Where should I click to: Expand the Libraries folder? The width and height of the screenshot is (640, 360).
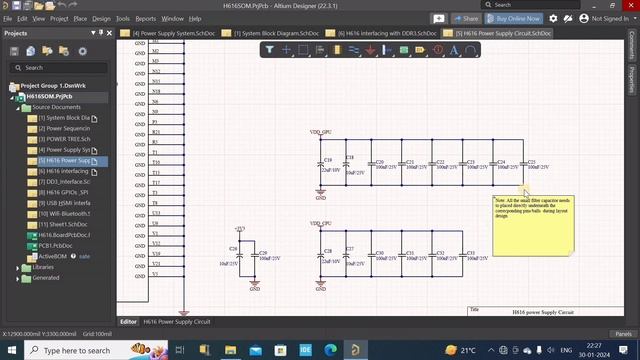18,268
